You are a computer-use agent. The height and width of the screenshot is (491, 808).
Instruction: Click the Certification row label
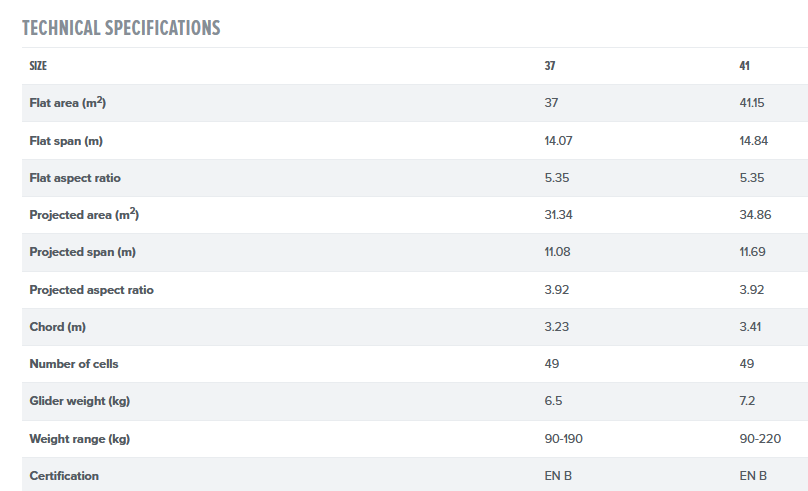click(x=64, y=476)
